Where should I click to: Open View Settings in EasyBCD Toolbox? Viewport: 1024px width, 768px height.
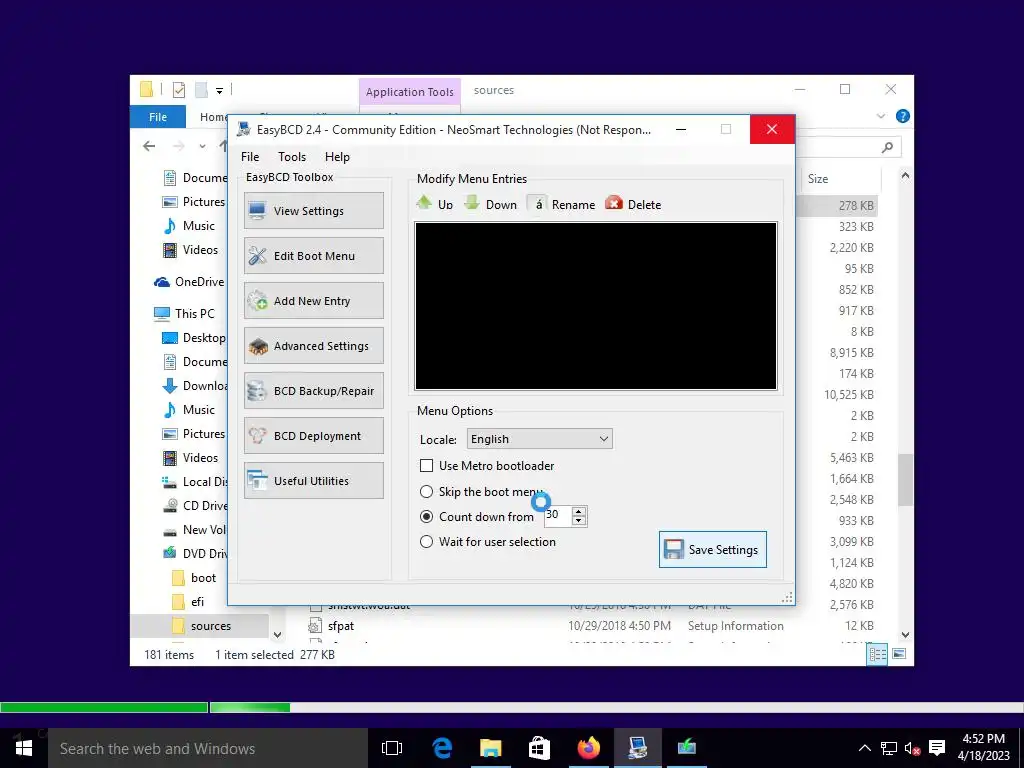(x=313, y=210)
